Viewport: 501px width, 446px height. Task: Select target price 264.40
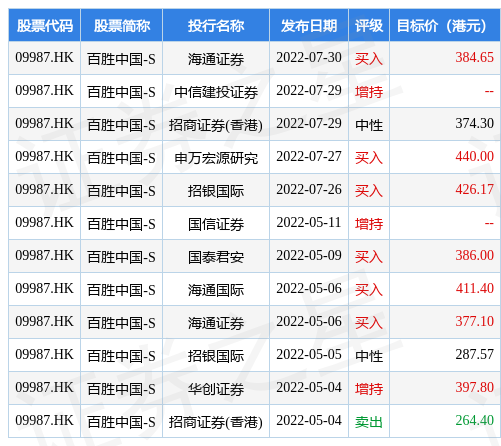pyautogui.click(x=475, y=420)
